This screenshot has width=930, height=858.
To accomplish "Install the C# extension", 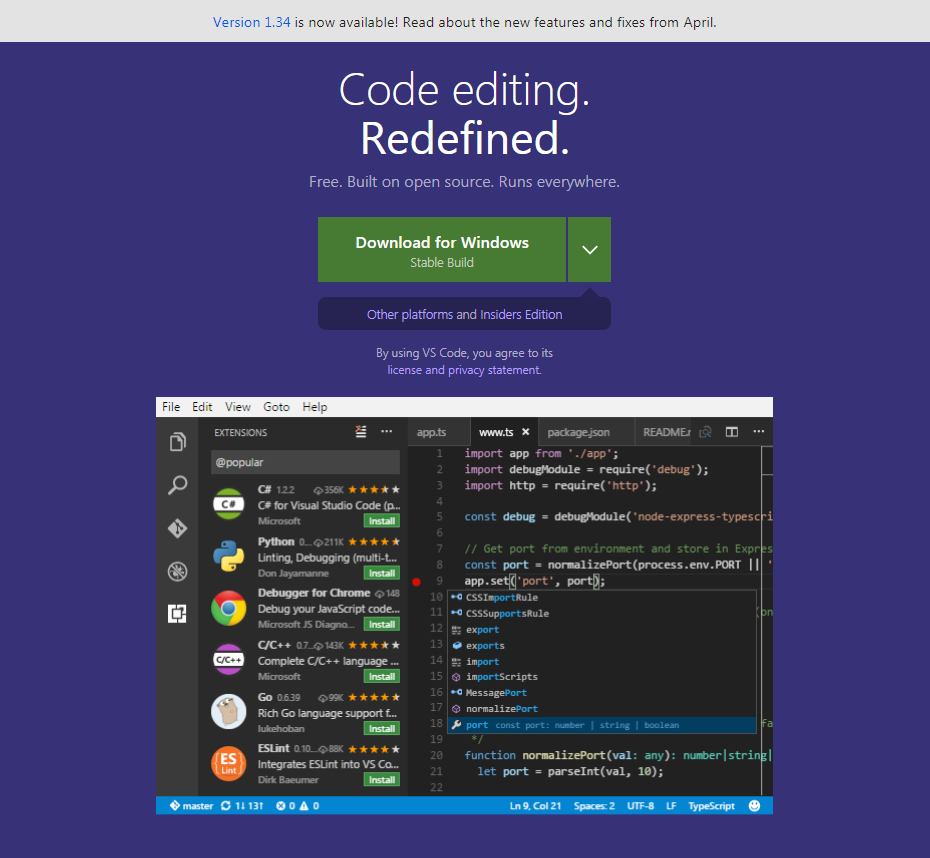I will pos(382,521).
